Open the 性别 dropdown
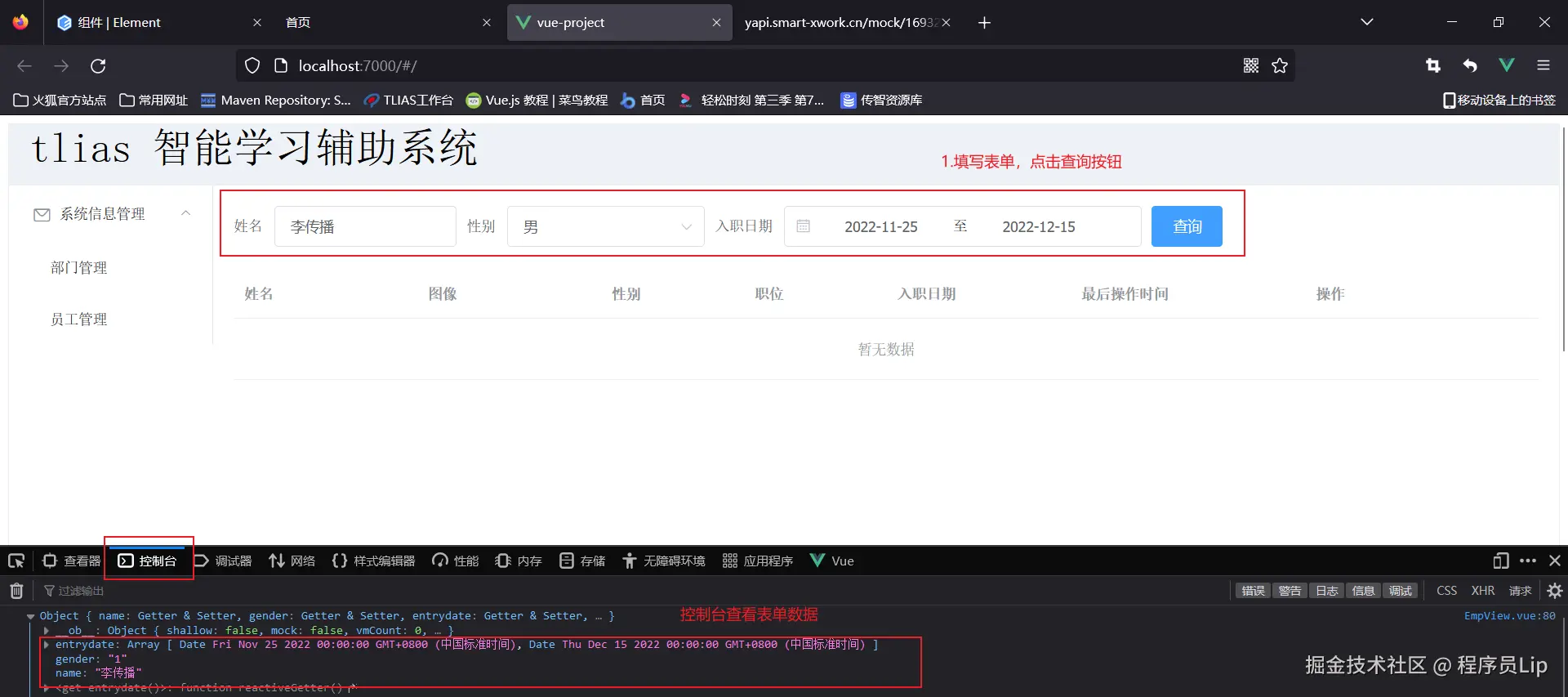This screenshot has width=1568, height=697. 606,226
